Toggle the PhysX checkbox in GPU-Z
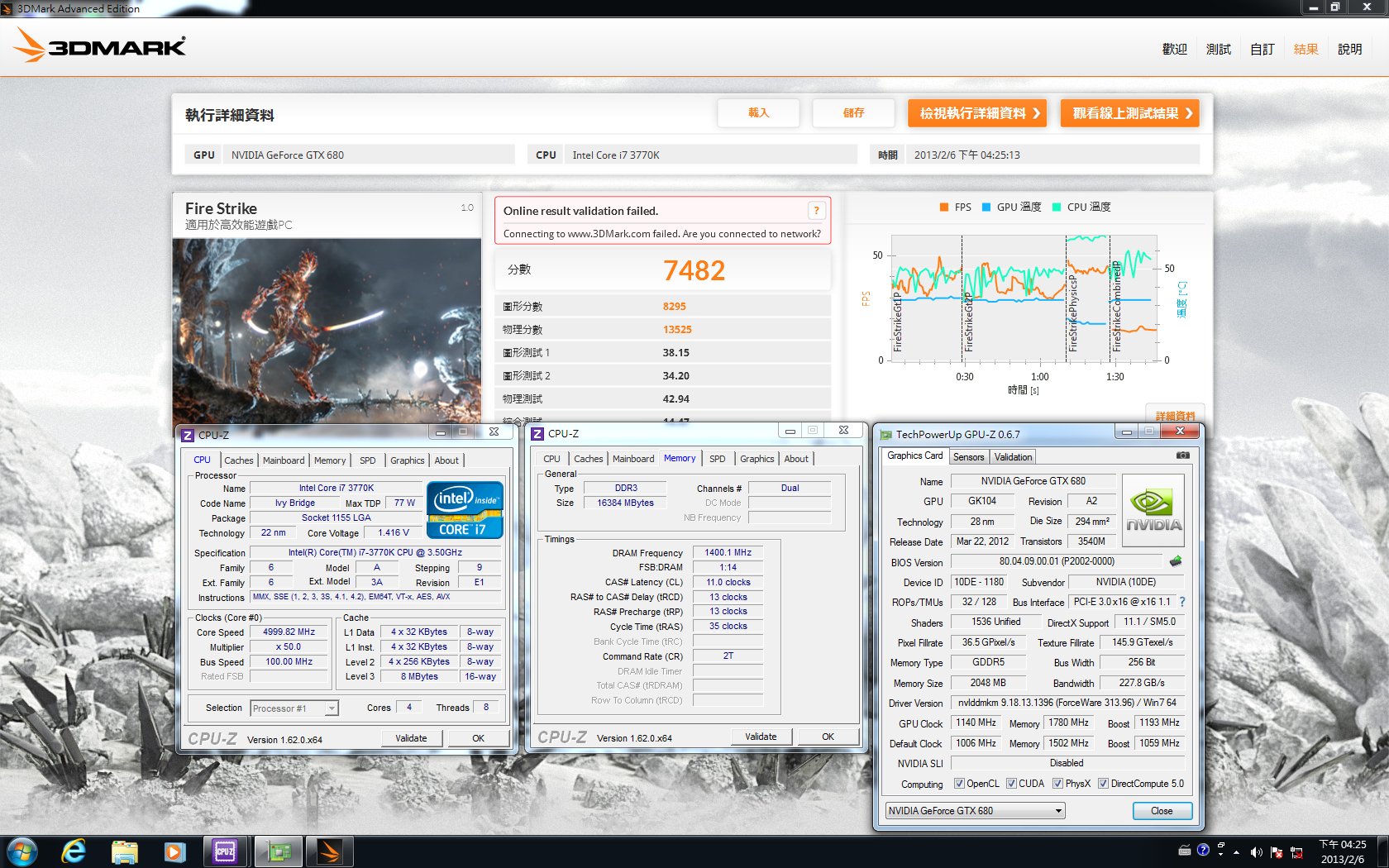The image size is (1389, 868). (x=1057, y=784)
